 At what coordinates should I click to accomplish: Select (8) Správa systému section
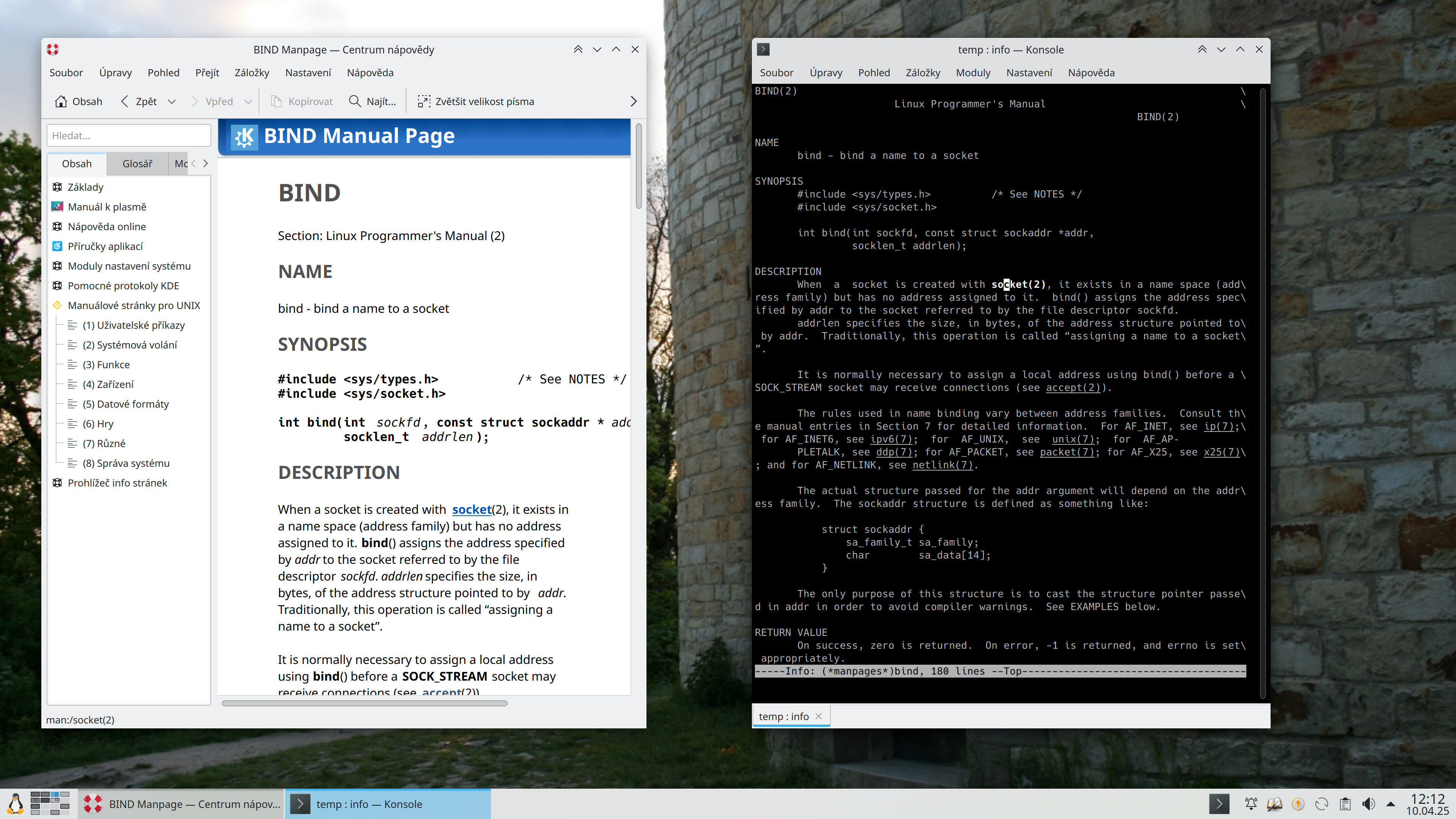click(126, 464)
